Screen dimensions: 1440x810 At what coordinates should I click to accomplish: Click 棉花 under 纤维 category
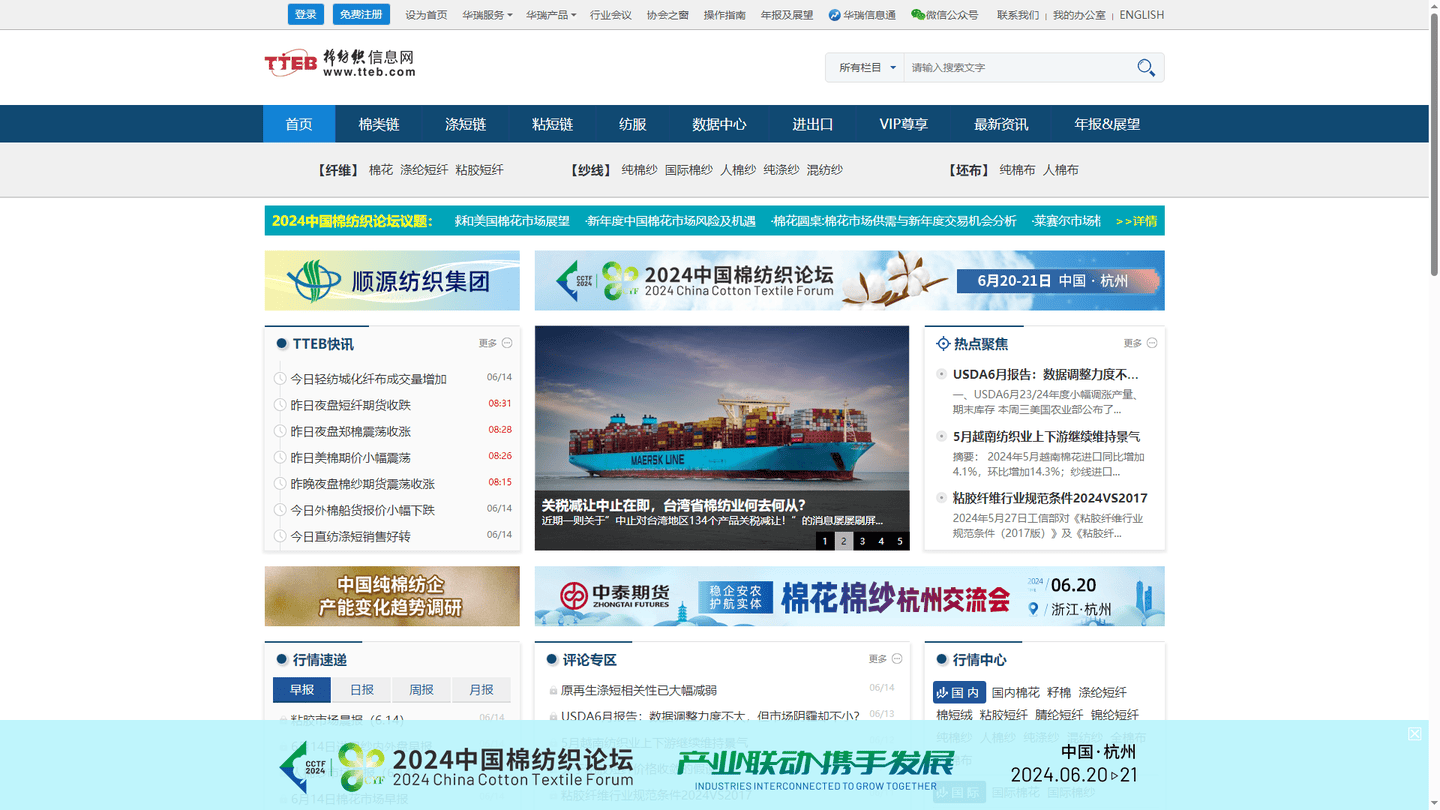tap(381, 170)
